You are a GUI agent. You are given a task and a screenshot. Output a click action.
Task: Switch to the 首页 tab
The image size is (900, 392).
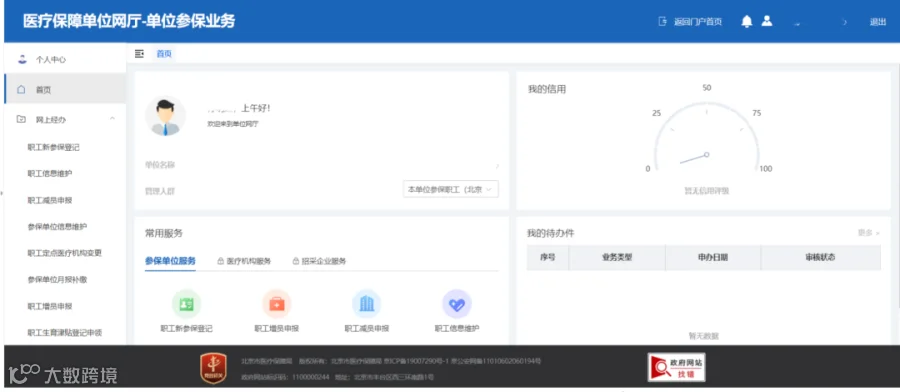click(x=164, y=53)
